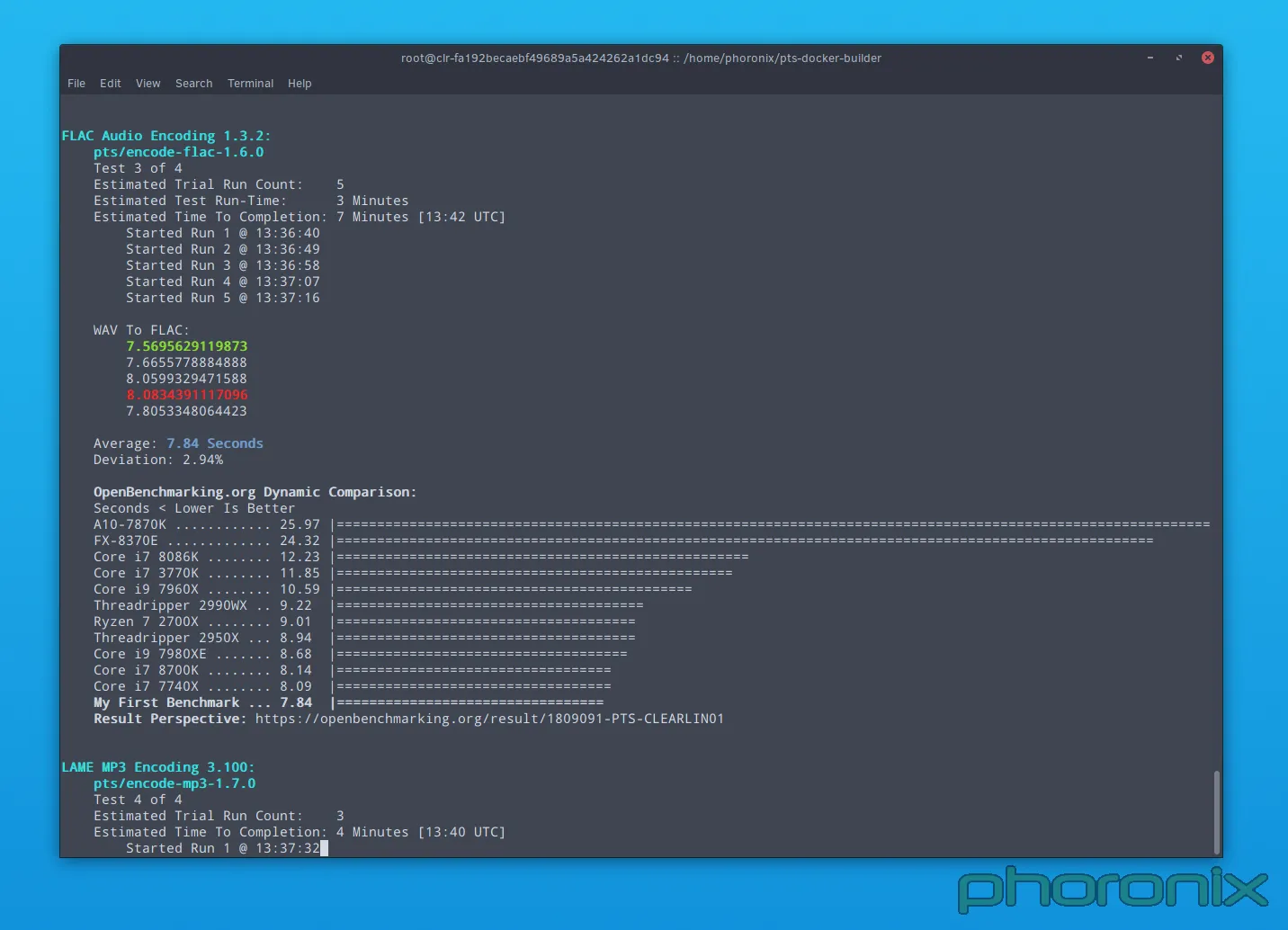Click 'Estimated Test Run-Time: 3 Minutes' line
1288x930 pixels.
click(251, 201)
